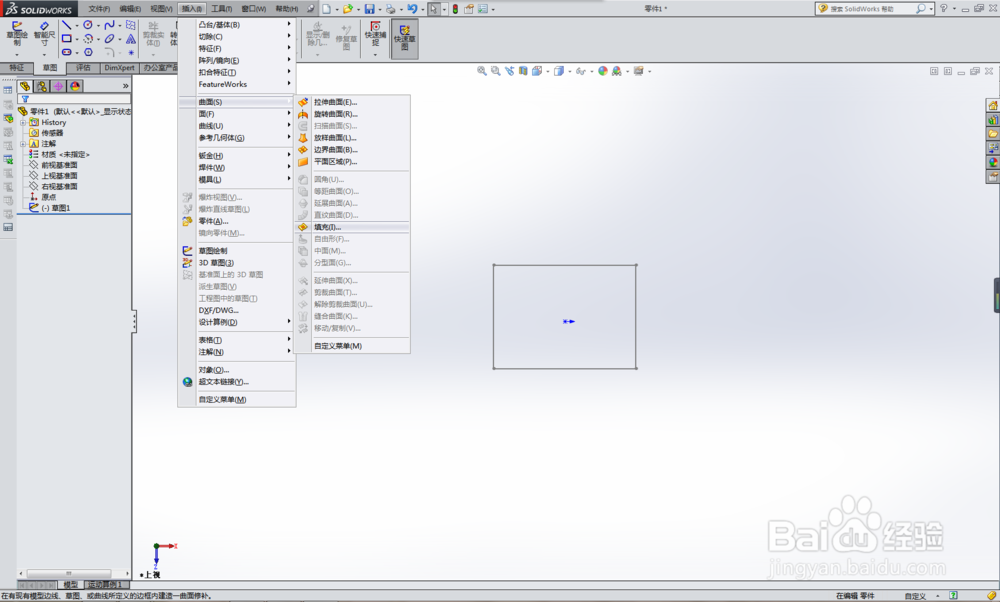The image size is (1000, 602).
Task: Open the FeatureManager design tree tab
Action: click(x=25, y=85)
